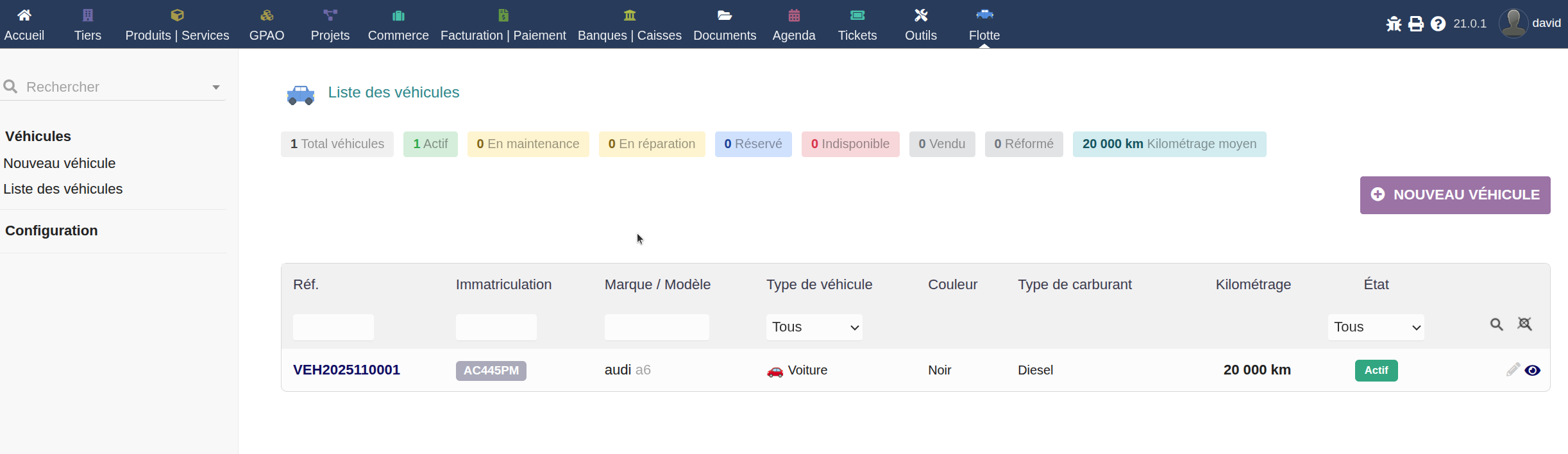Click the help question mark icon
Image resolution: width=1568 pixels, height=454 pixels.
(1438, 24)
